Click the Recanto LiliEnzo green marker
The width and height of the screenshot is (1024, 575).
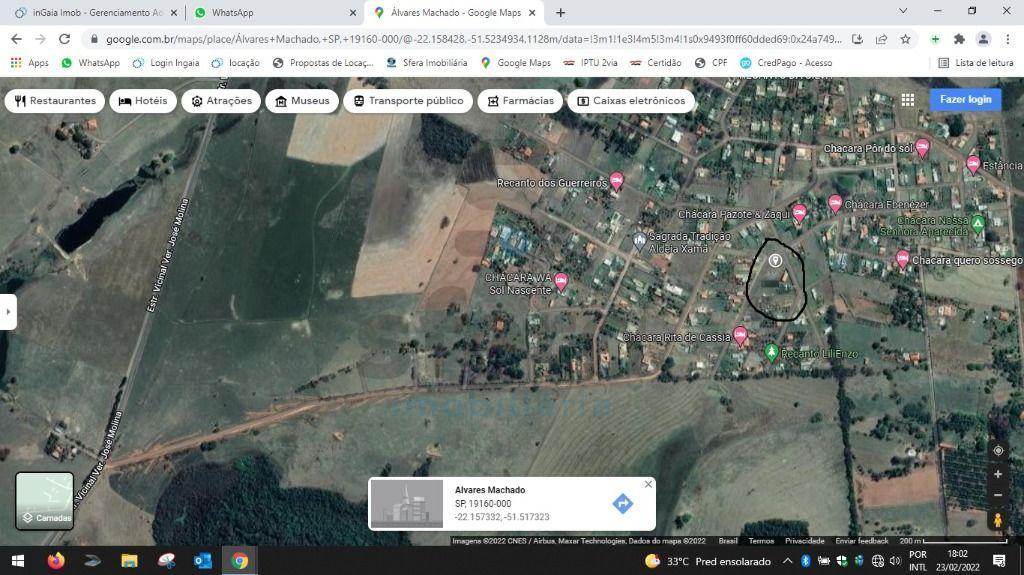tap(771, 352)
